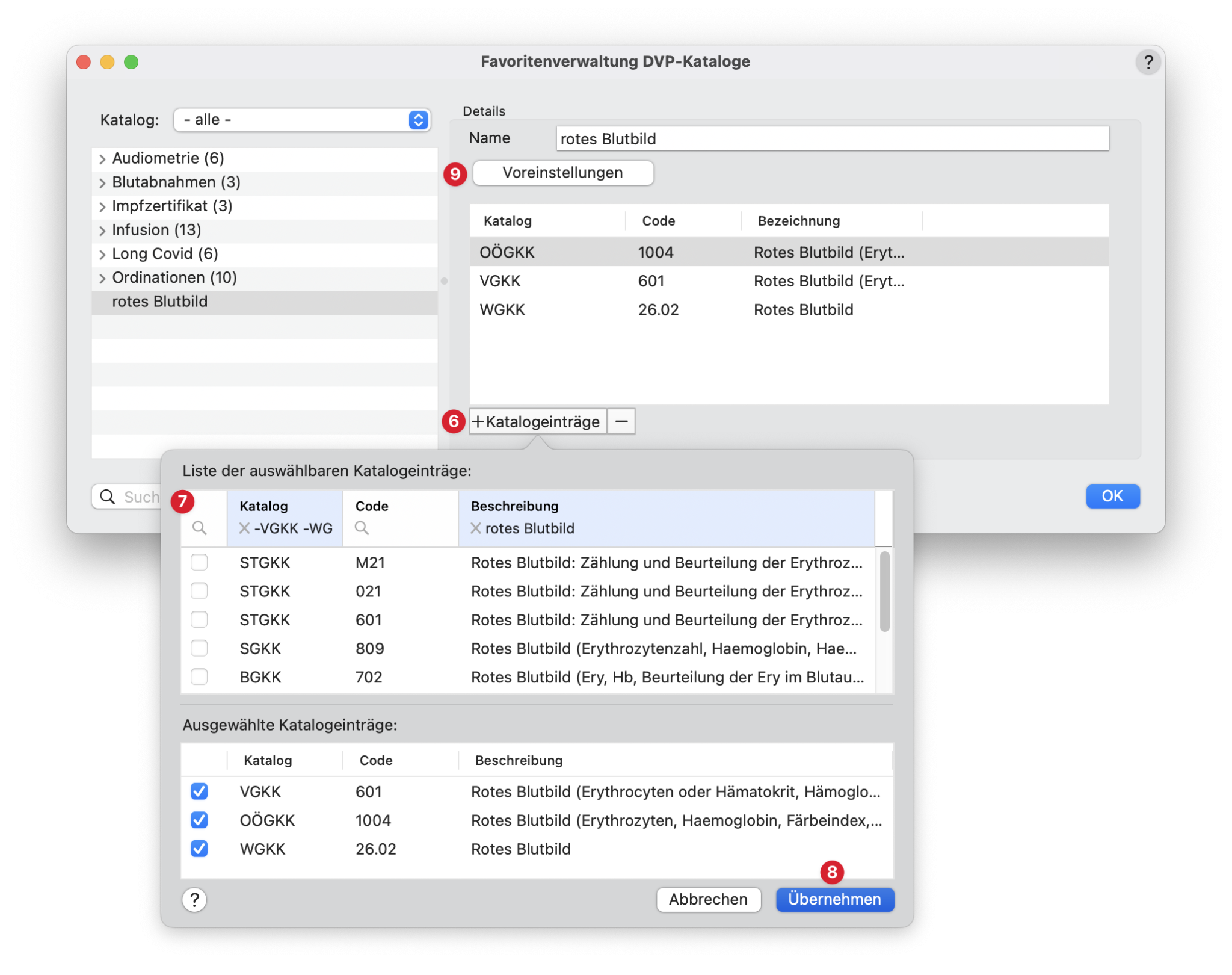The image size is (1232, 975).
Task: Expand the Infusion (13) tree node
Action: tap(102, 231)
